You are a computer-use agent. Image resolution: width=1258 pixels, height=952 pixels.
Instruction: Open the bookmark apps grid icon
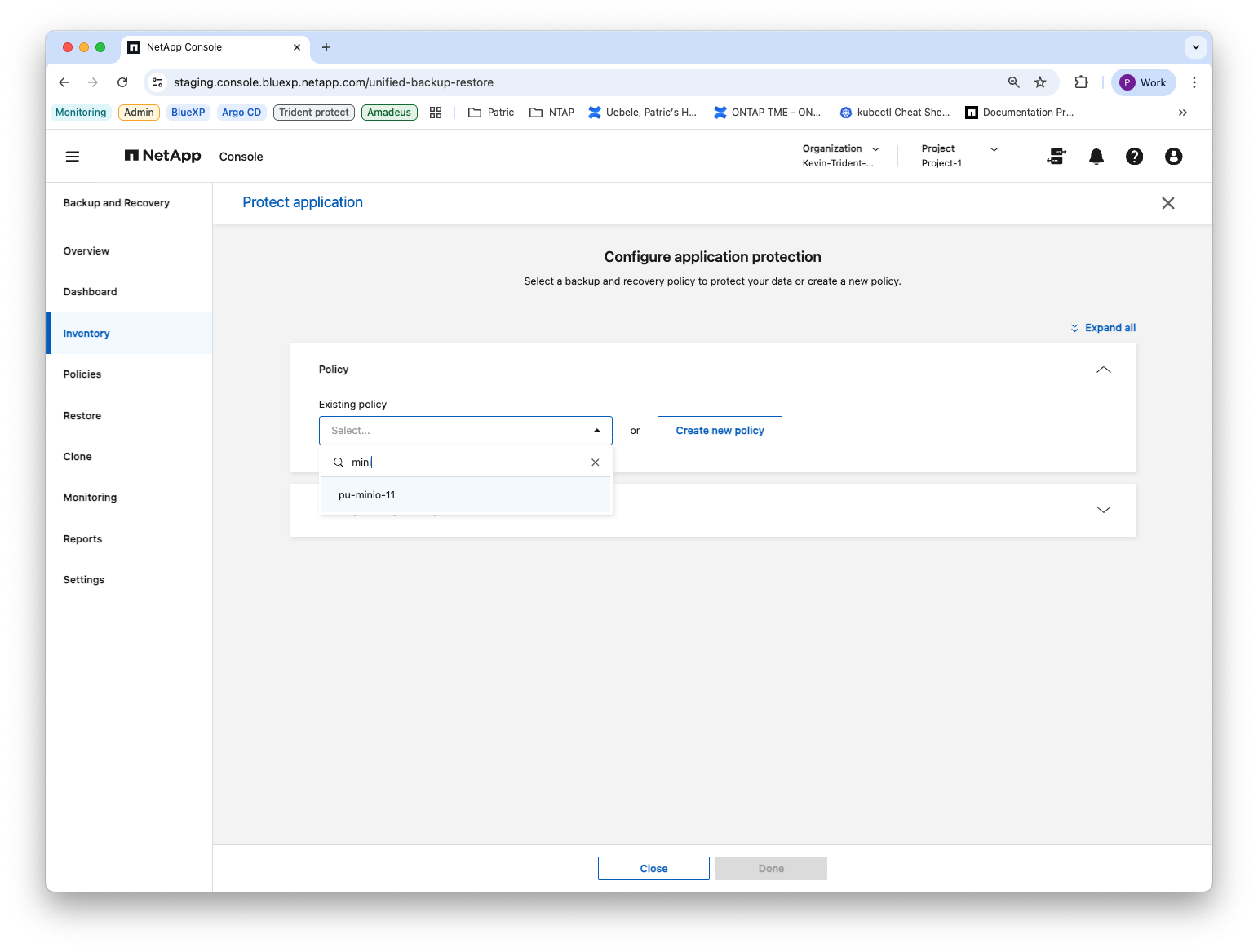436,113
